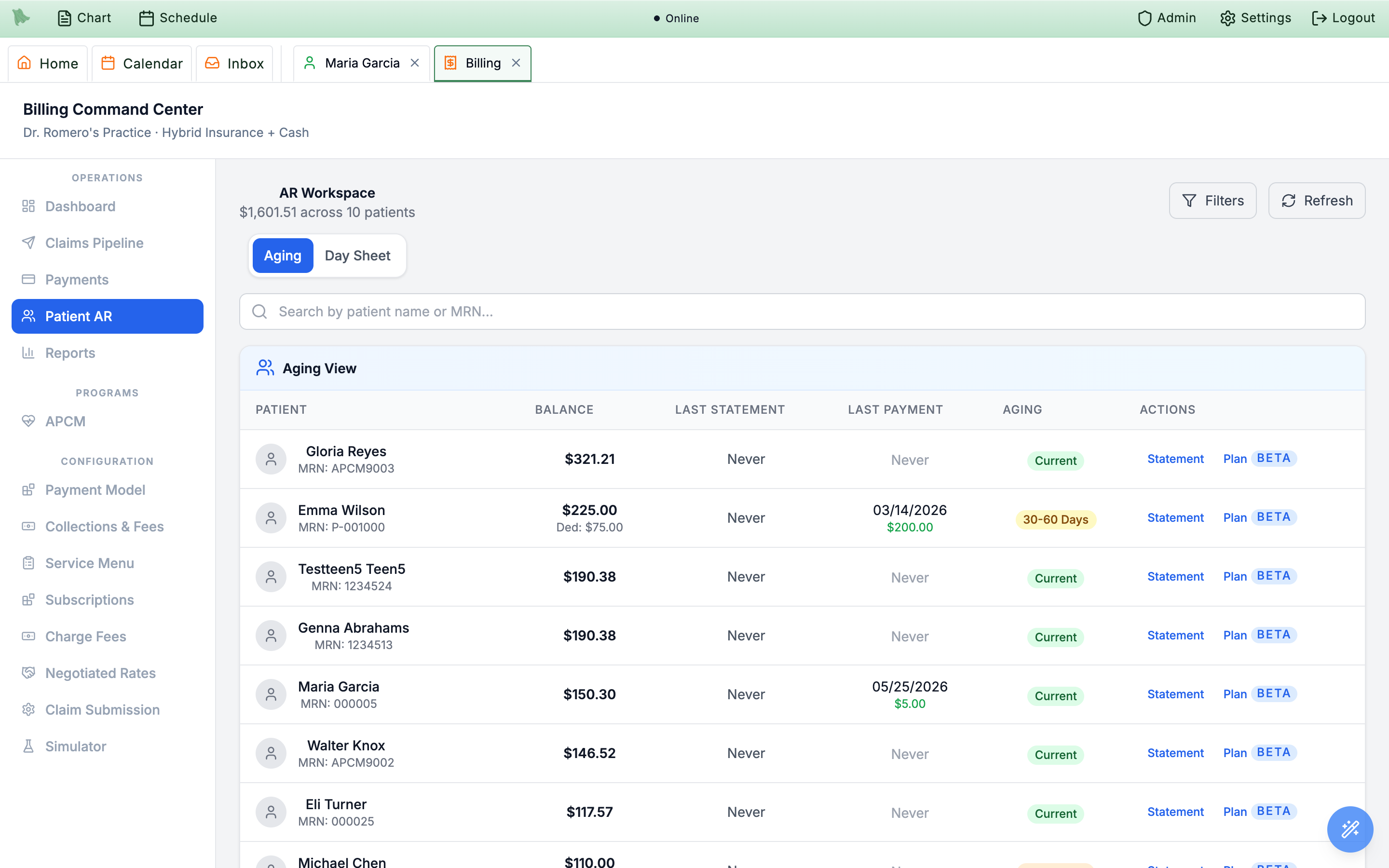This screenshot has height=868, width=1389.
Task: Switch to the Home tab
Action: pyautogui.click(x=48, y=63)
